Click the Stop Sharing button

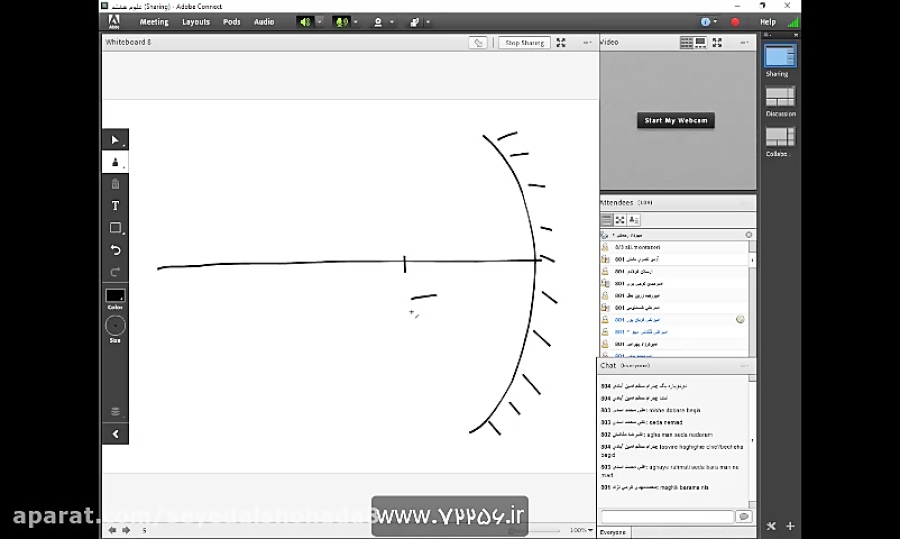(x=525, y=42)
